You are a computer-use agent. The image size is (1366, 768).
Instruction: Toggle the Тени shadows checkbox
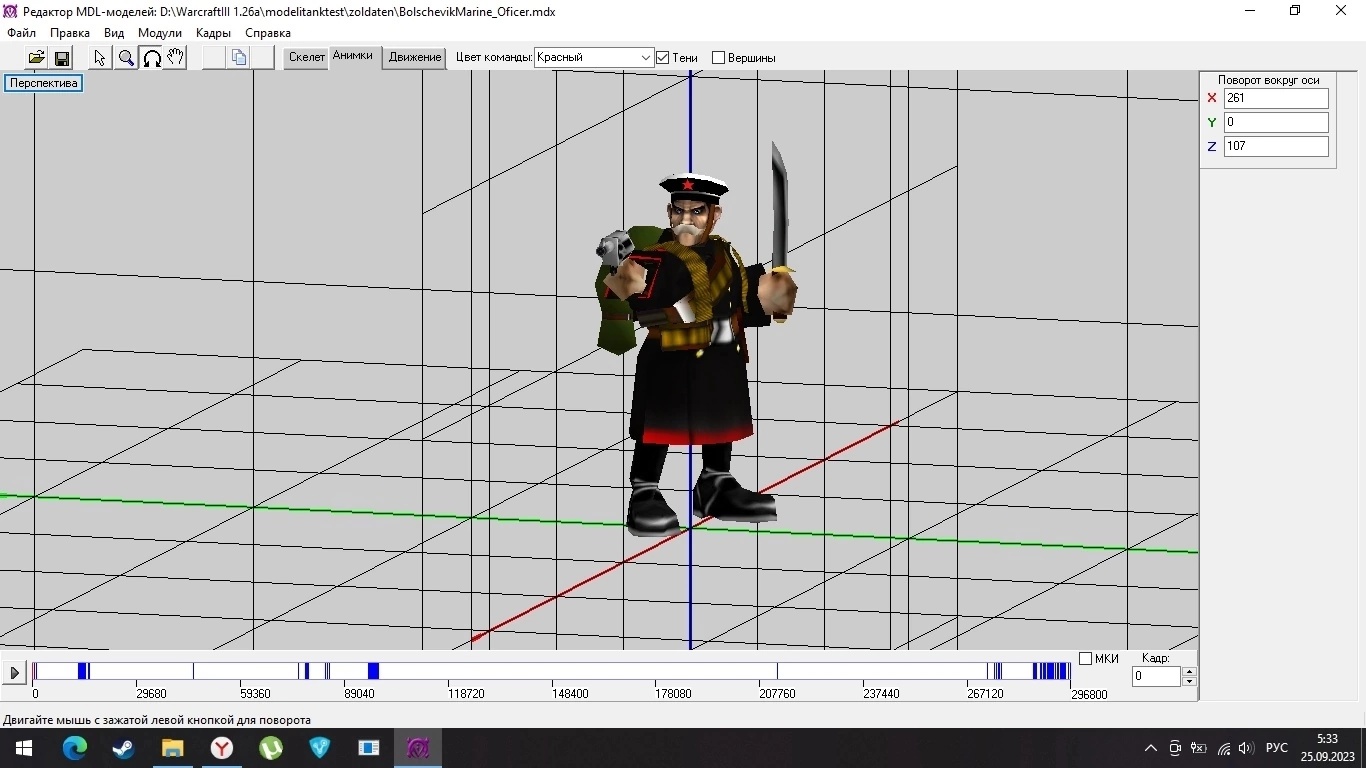pyautogui.click(x=662, y=58)
